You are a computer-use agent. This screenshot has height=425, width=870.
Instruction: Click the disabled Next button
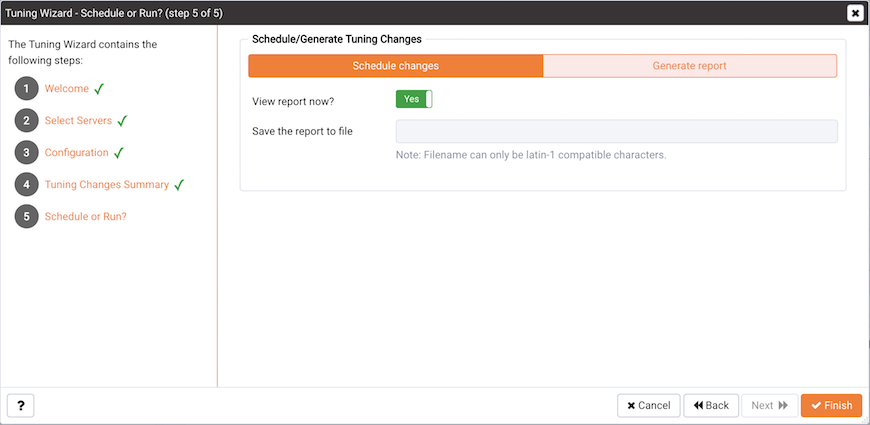[x=770, y=406]
